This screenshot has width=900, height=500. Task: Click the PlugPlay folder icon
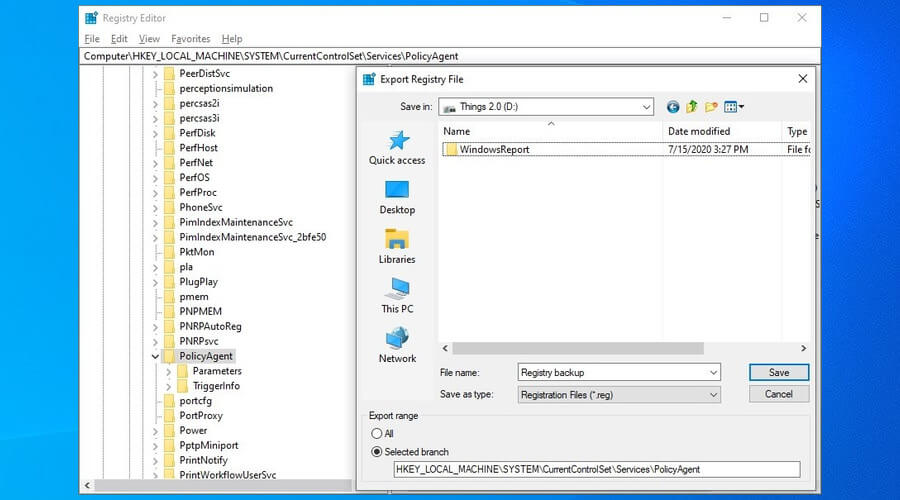click(169, 282)
